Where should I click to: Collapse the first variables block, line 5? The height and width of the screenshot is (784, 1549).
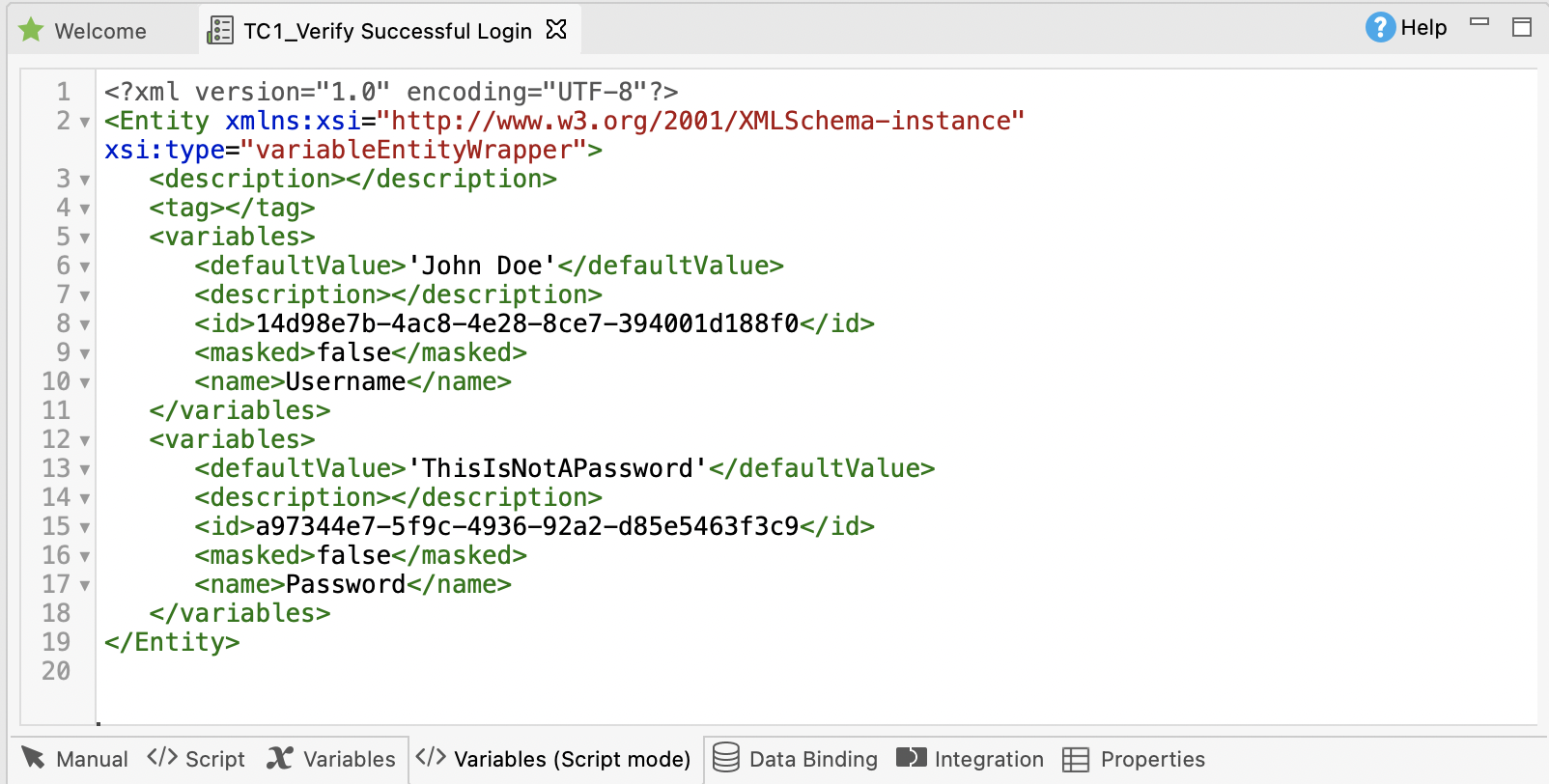[85, 238]
